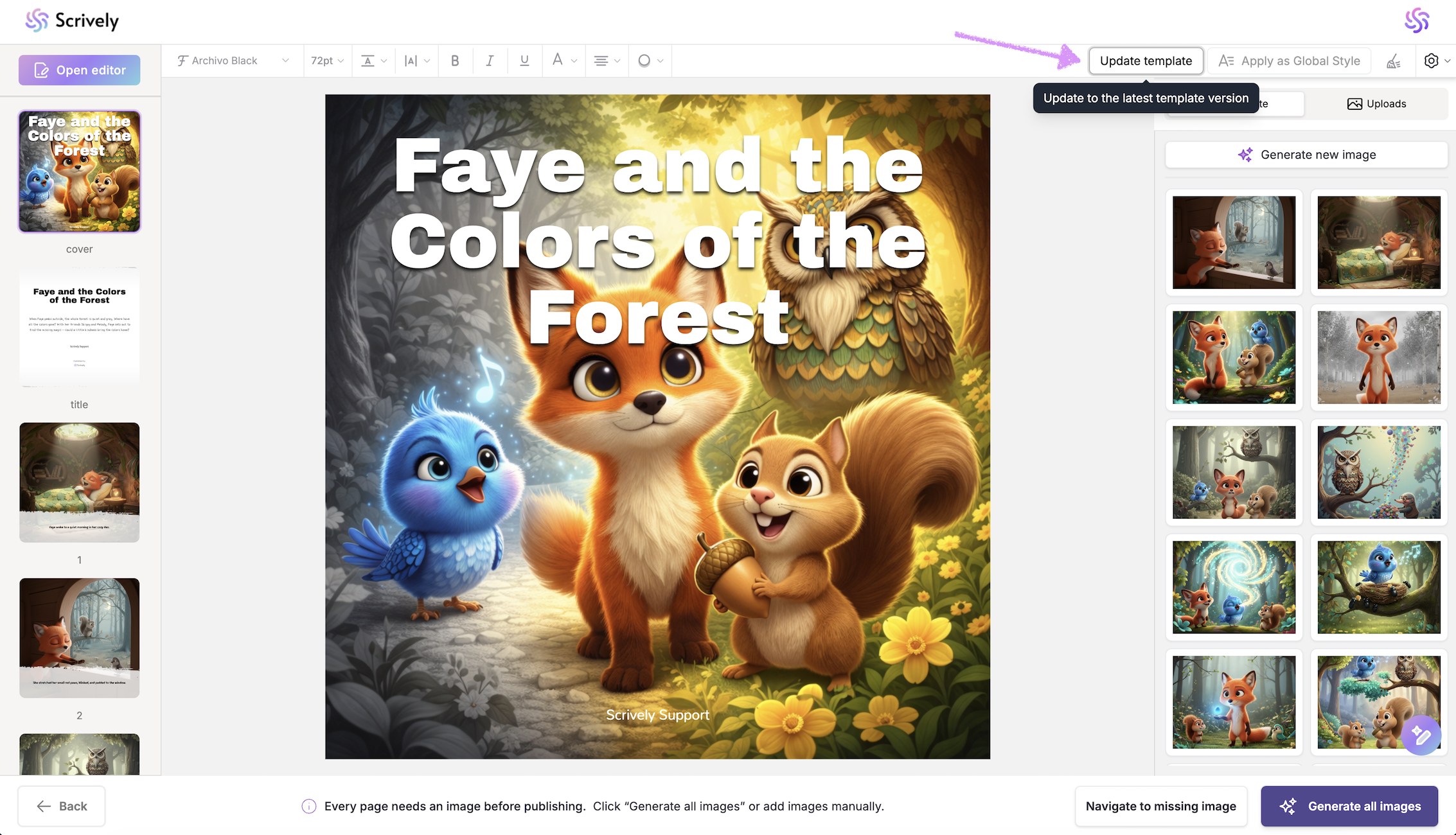The height and width of the screenshot is (835, 1456).
Task: Open the circle shadow effect menu
Action: point(650,60)
